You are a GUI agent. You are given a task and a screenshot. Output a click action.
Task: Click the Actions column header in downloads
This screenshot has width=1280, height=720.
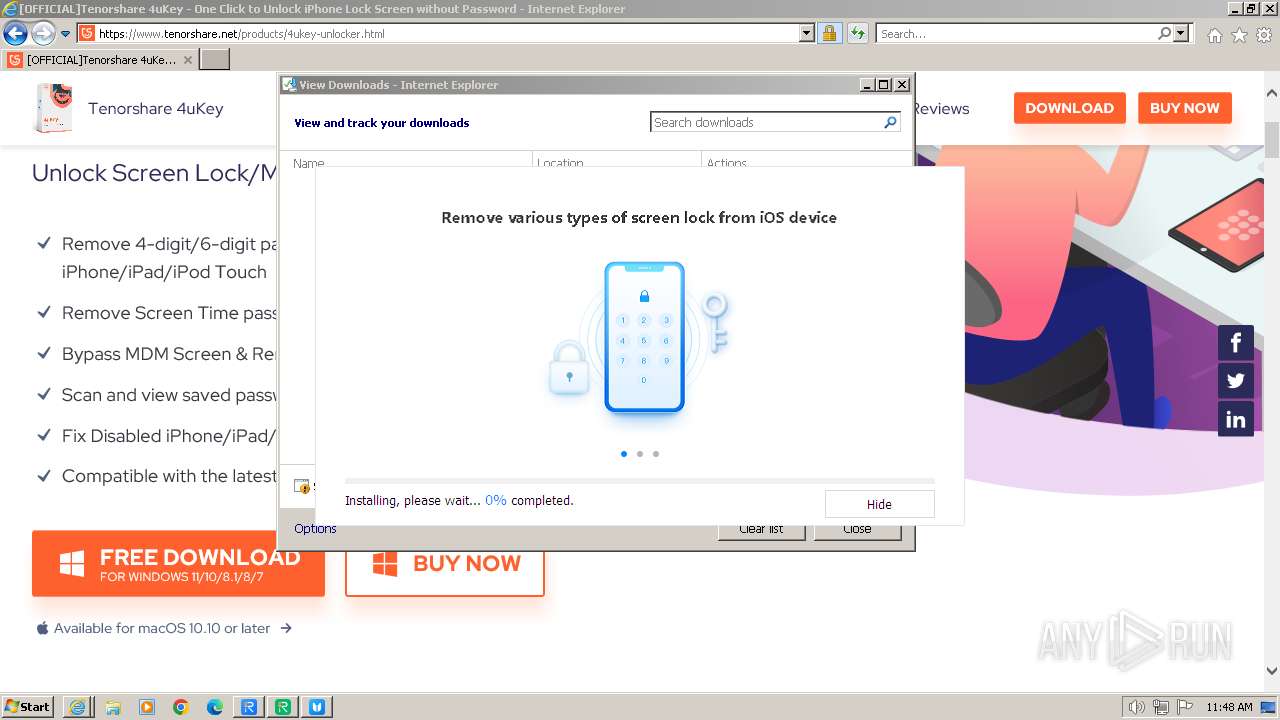pos(727,163)
